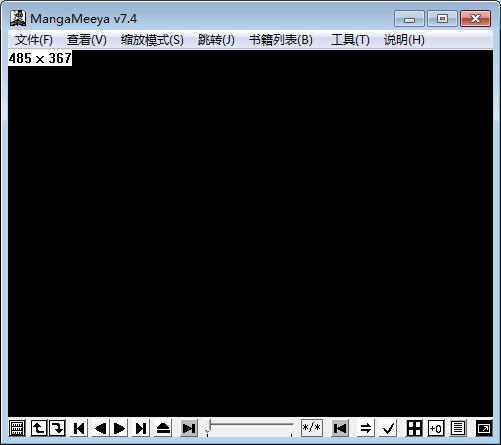The width and height of the screenshot is (501, 445).
Task: Open the 查看(V) menu
Action: pos(87,40)
